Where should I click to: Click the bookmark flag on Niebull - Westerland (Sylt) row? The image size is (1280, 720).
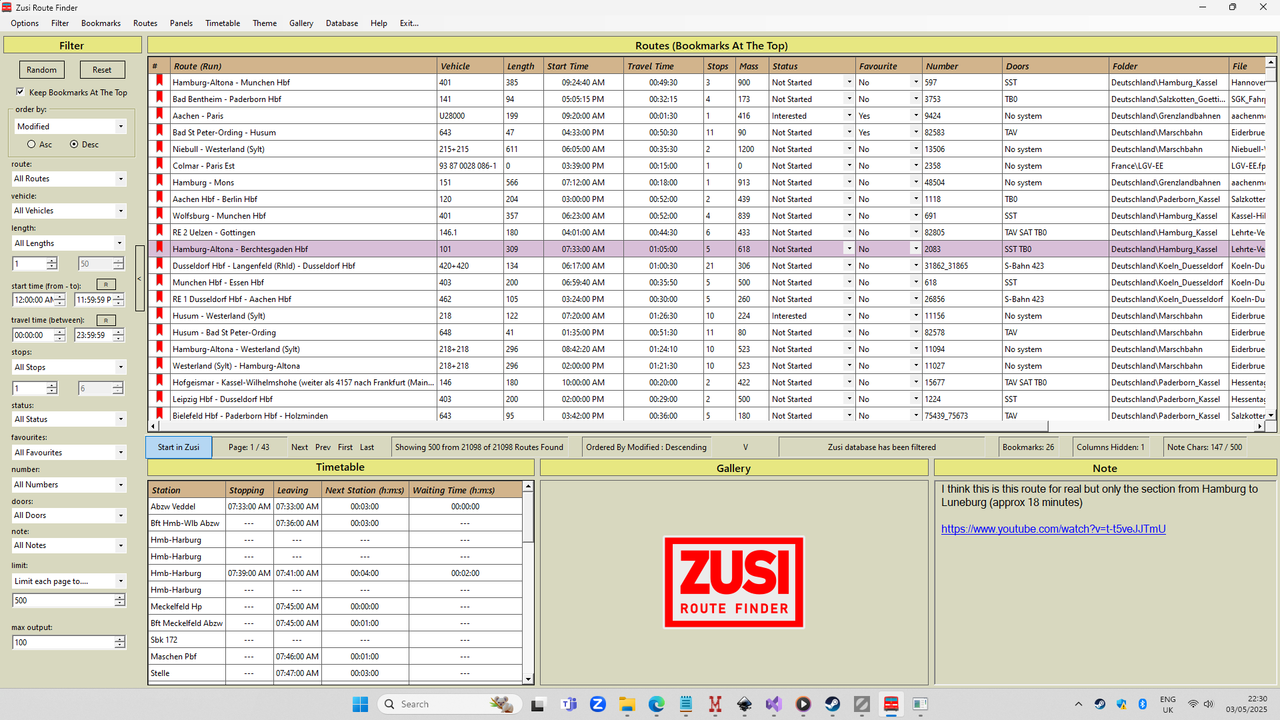(158, 149)
